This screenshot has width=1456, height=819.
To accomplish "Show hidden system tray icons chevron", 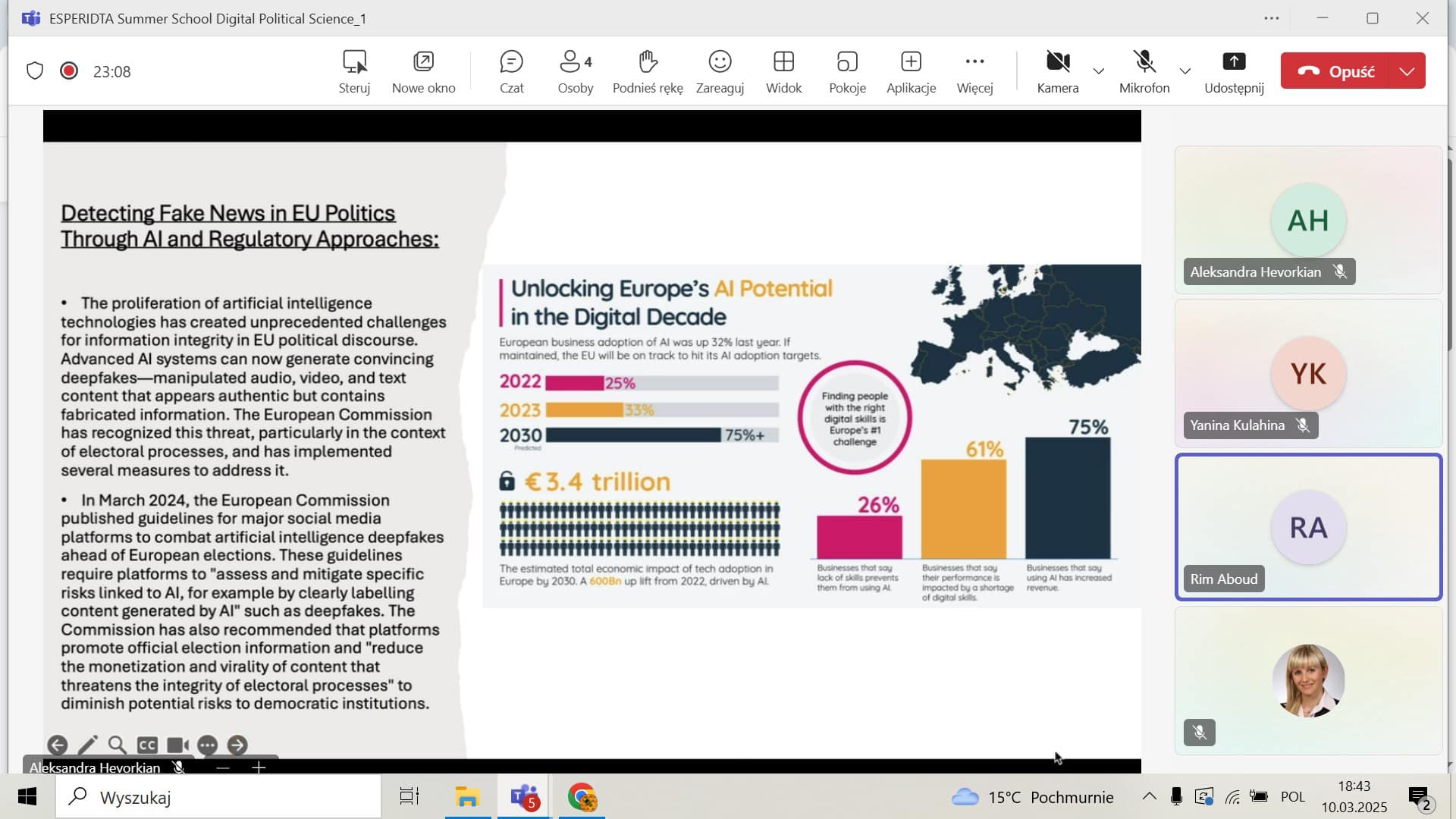I will pos(1150,796).
